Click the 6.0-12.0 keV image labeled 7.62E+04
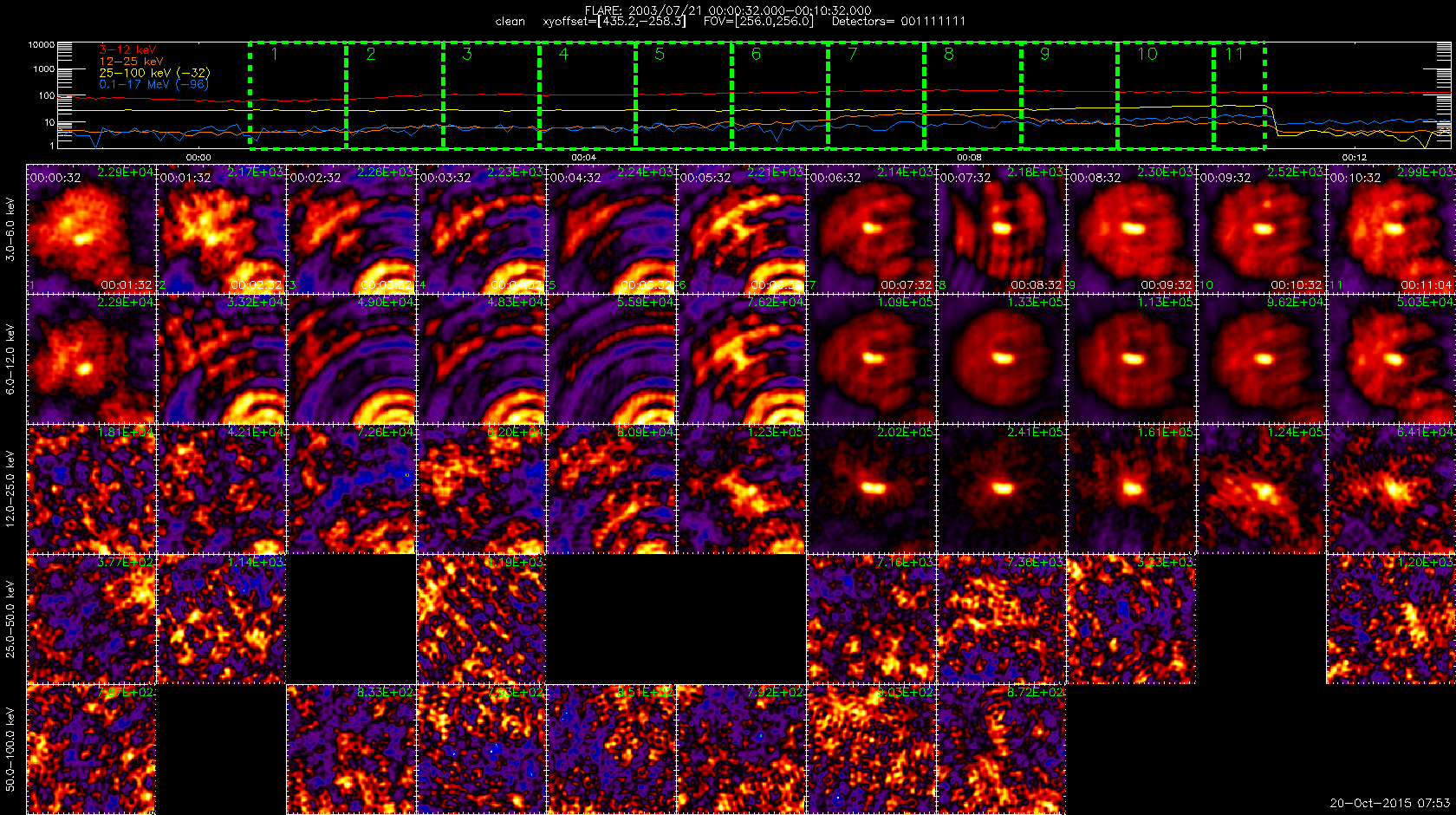Viewport: 1456px width, 815px height. pos(741,359)
